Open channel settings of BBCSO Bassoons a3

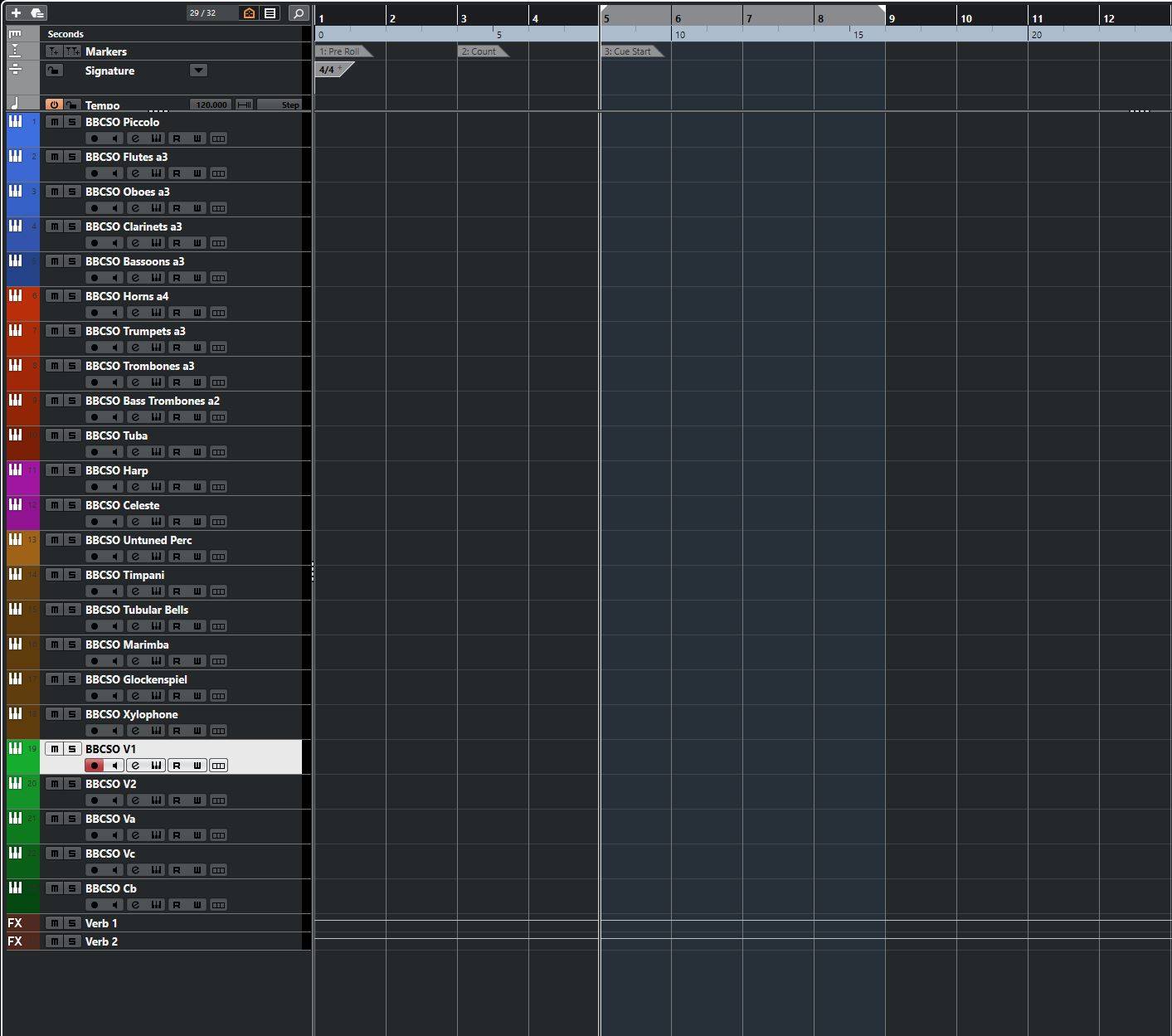point(135,278)
